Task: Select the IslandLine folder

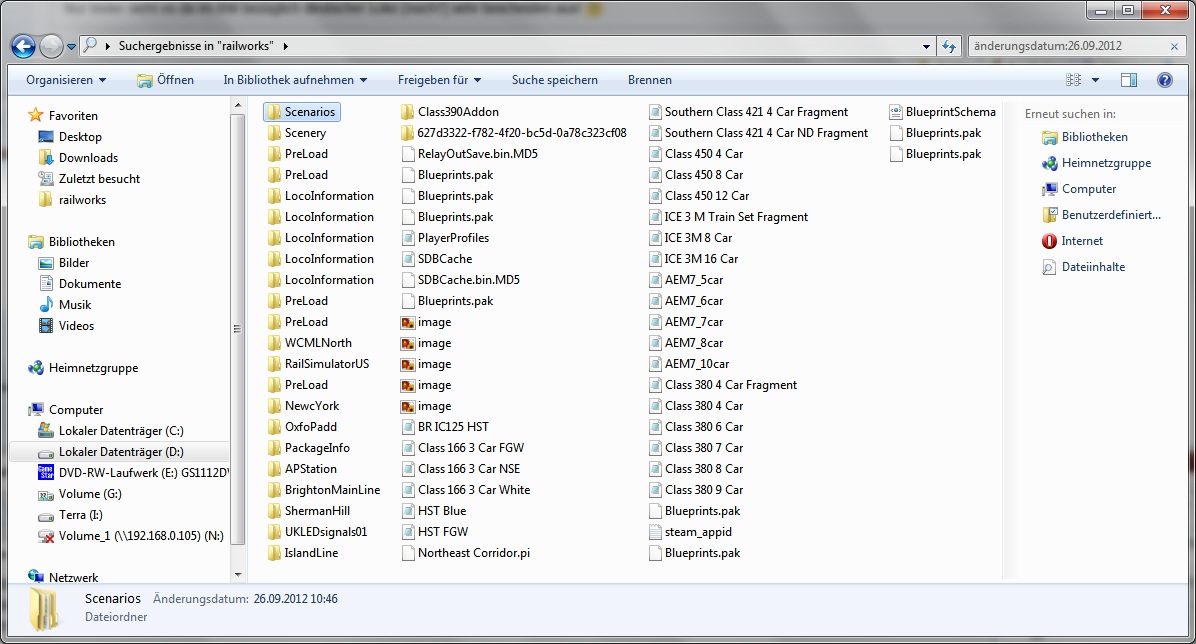Action: (x=303, y=552)
